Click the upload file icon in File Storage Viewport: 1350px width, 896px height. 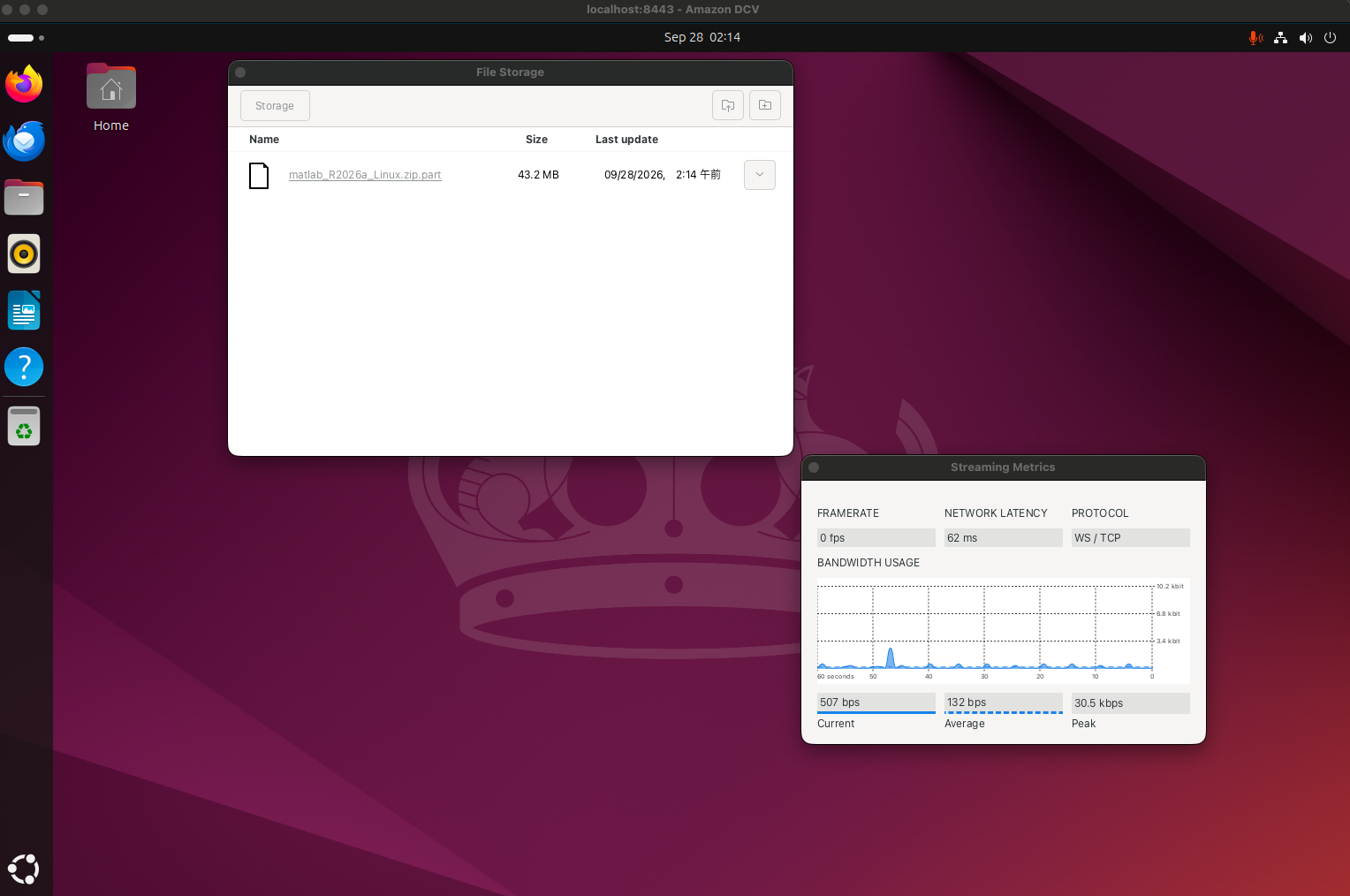(728, 105)
